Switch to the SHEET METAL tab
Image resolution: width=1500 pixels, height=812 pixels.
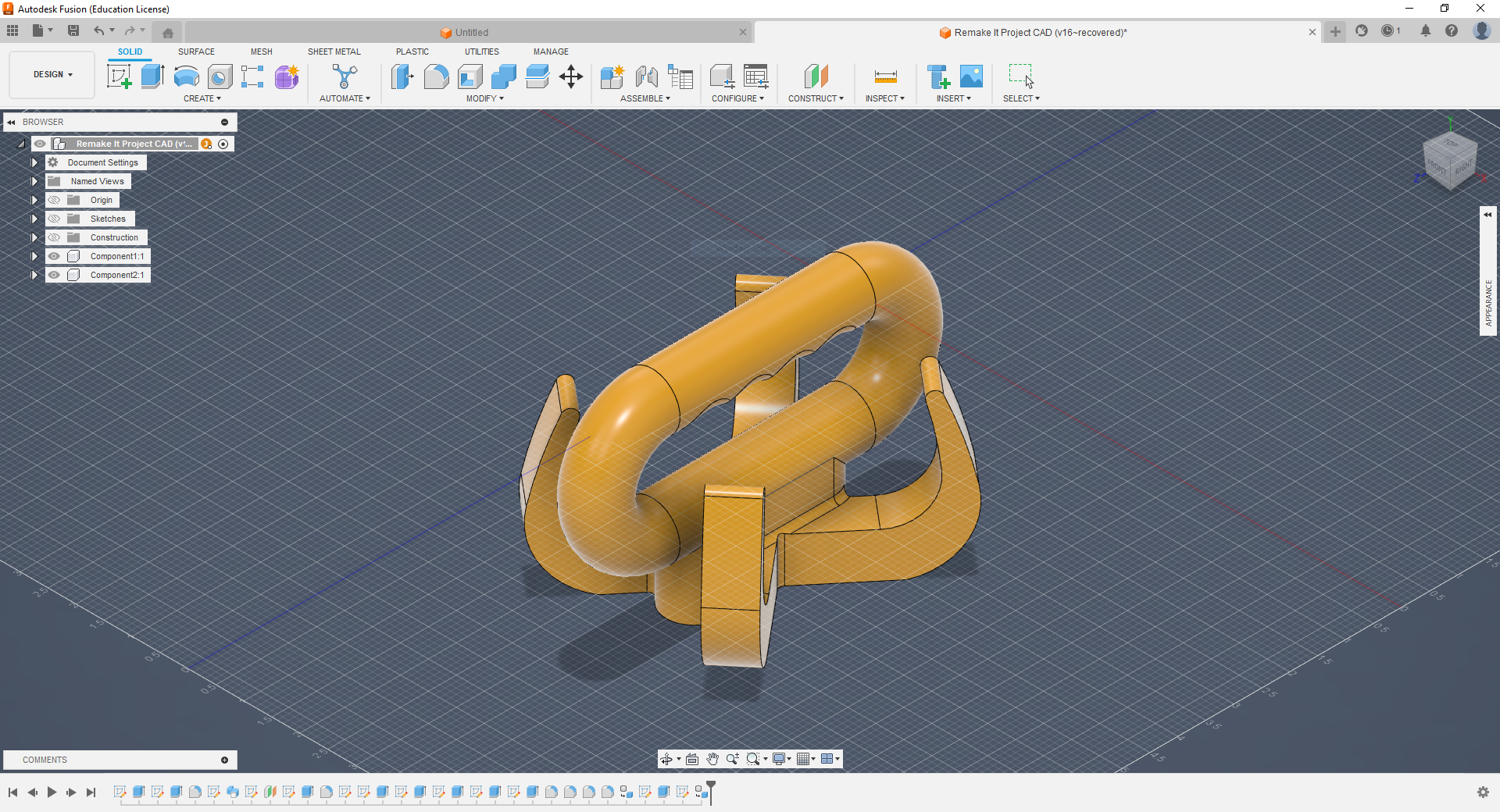pyautogui.click(x=334, y=52)
